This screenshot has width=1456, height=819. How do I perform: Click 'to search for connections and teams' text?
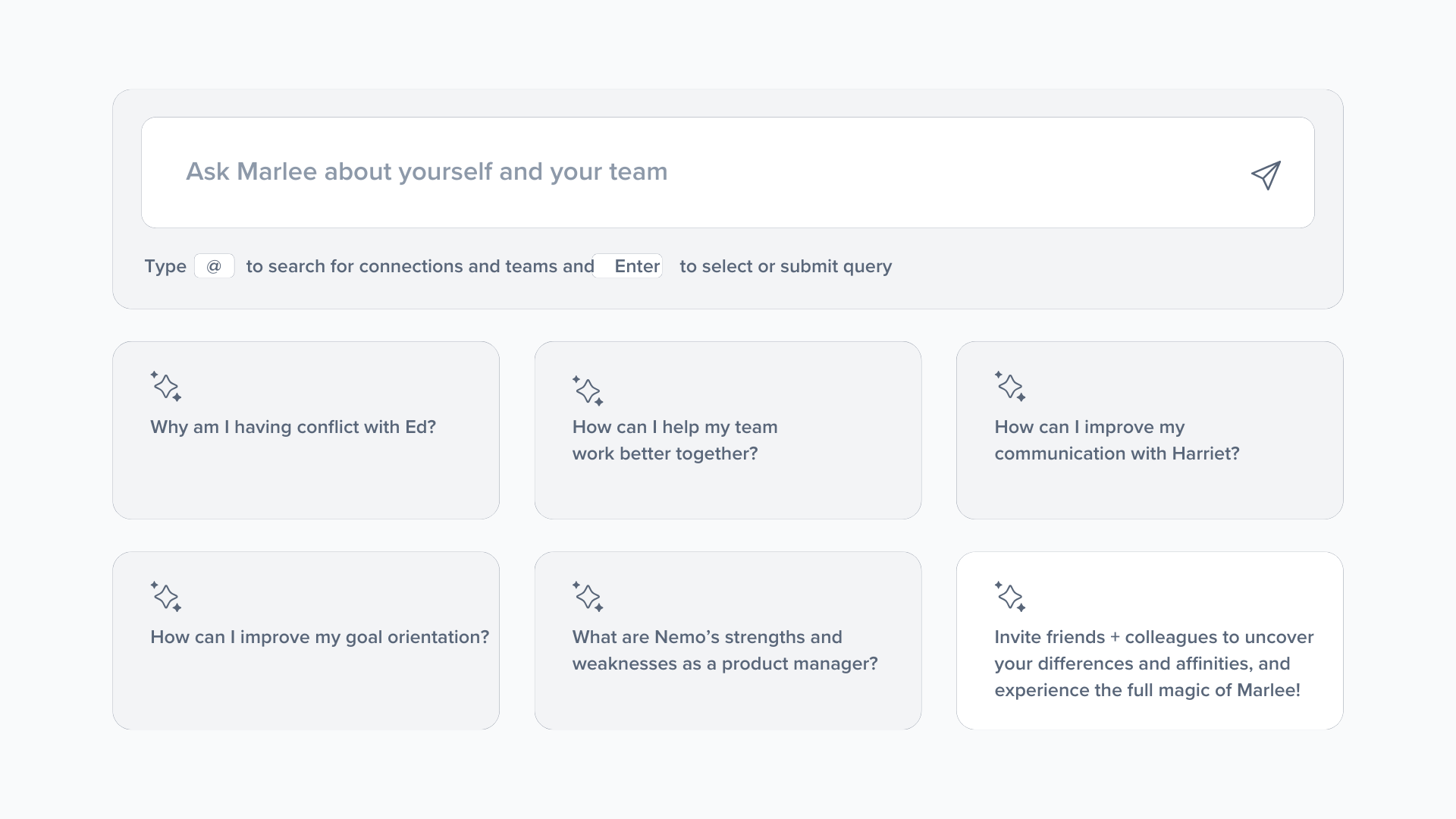pyautogui.click(x=419, y=266)
